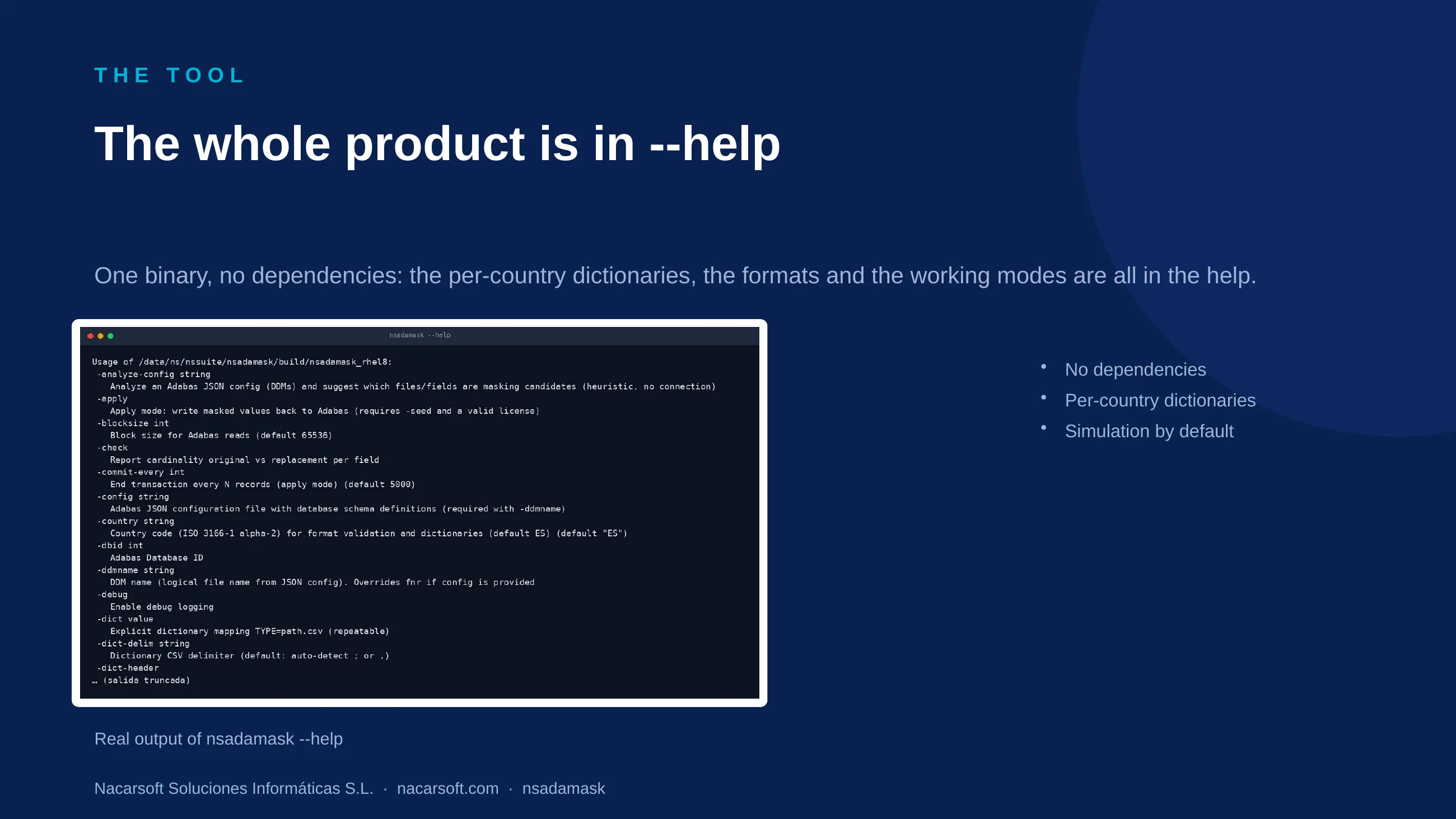Image resolution: width=1456 pixels, height=819 pixels.
Task: Click 'Dictionary CSV delimiter' description line
Action: coord(249,656)
